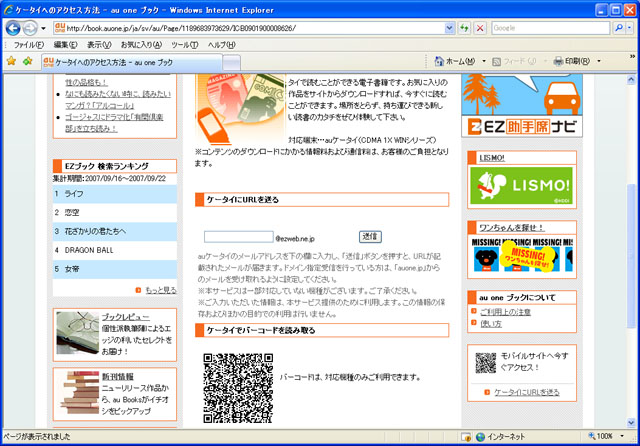This screenshot has height=446, width=640.
Task: Open the ヘルプ(H) menu
Action: (x=222, y=45)
